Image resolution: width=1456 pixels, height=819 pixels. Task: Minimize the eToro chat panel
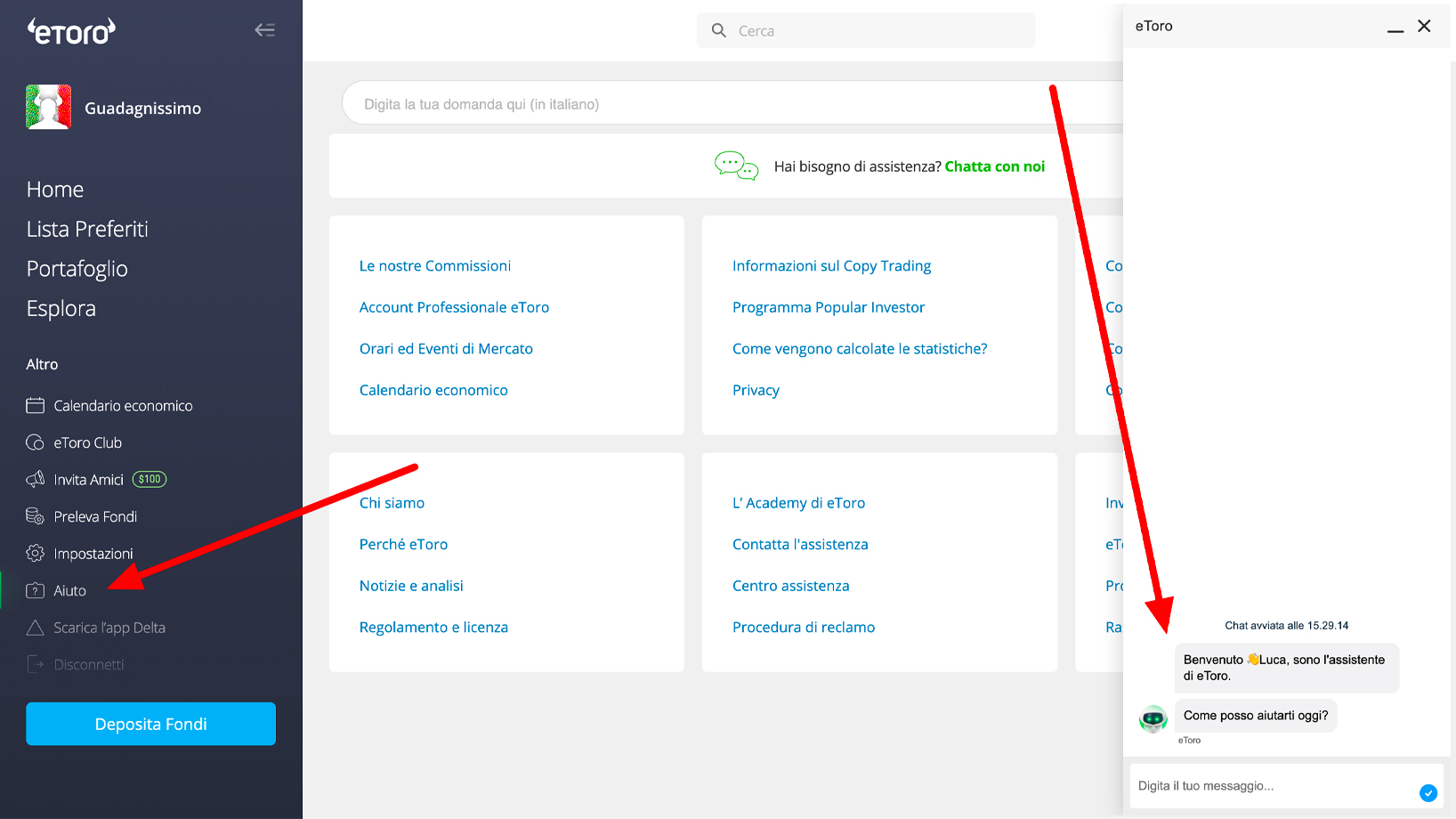click(1395, 28)
